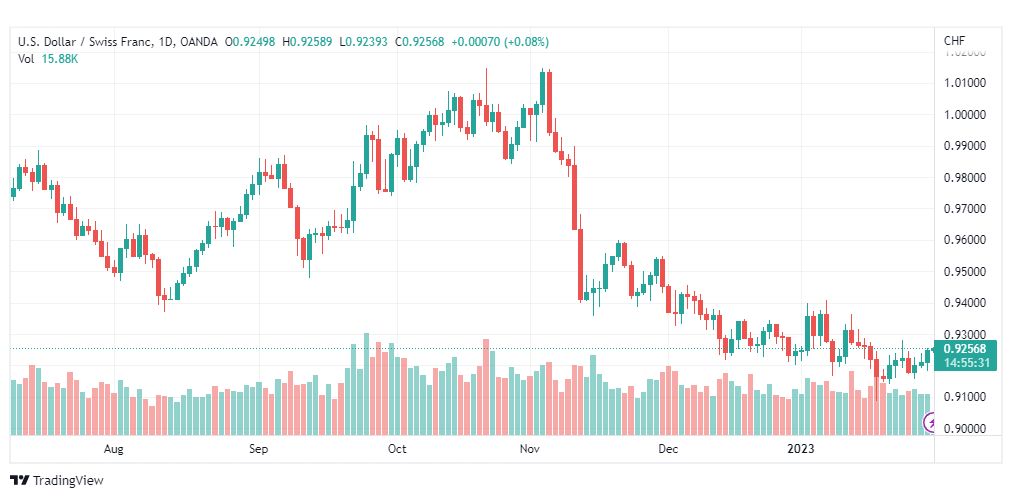1012x498 pixels.
Task: Select the Aug label on time axis
Action: pos(113,449)
